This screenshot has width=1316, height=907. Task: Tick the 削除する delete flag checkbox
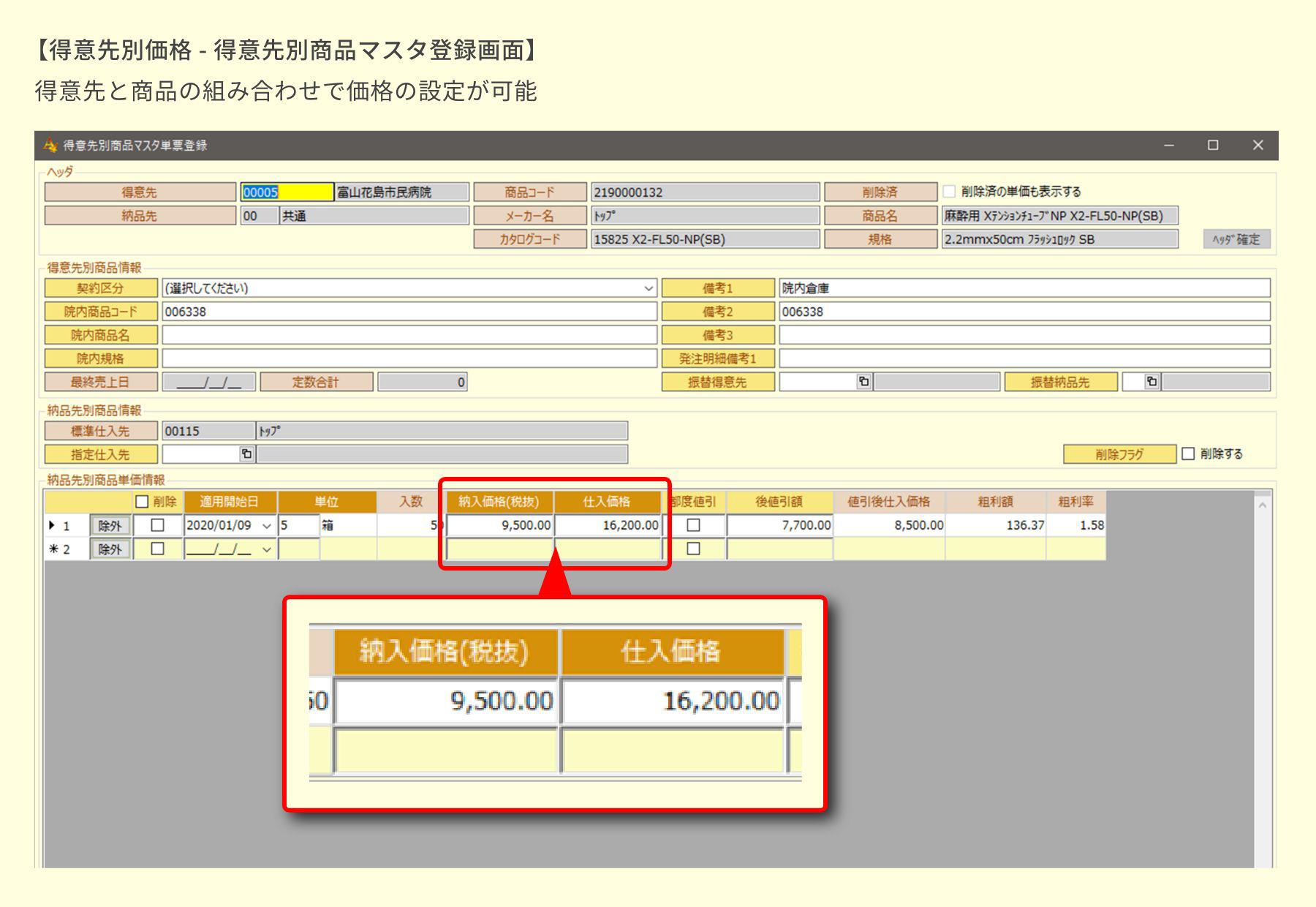[1188, 454]
